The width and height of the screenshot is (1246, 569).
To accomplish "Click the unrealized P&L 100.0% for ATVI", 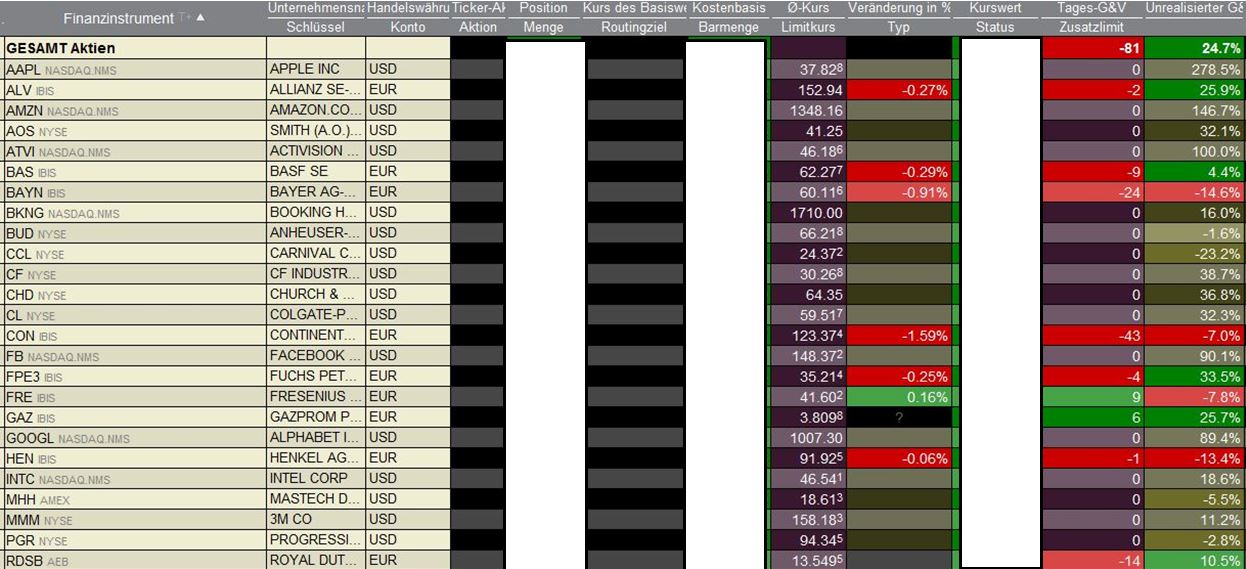I will pyautogui.click(x=1195, y=151).
